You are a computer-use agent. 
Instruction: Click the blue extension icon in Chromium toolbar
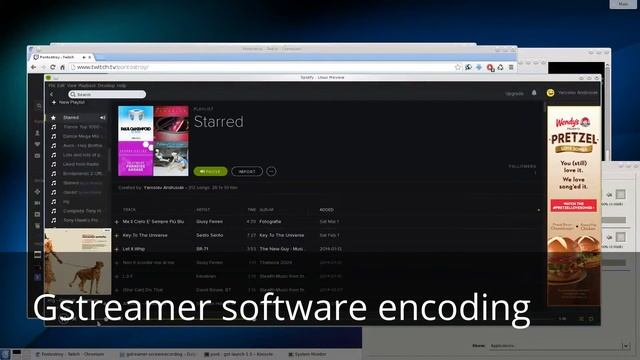(x=479, y=67)
